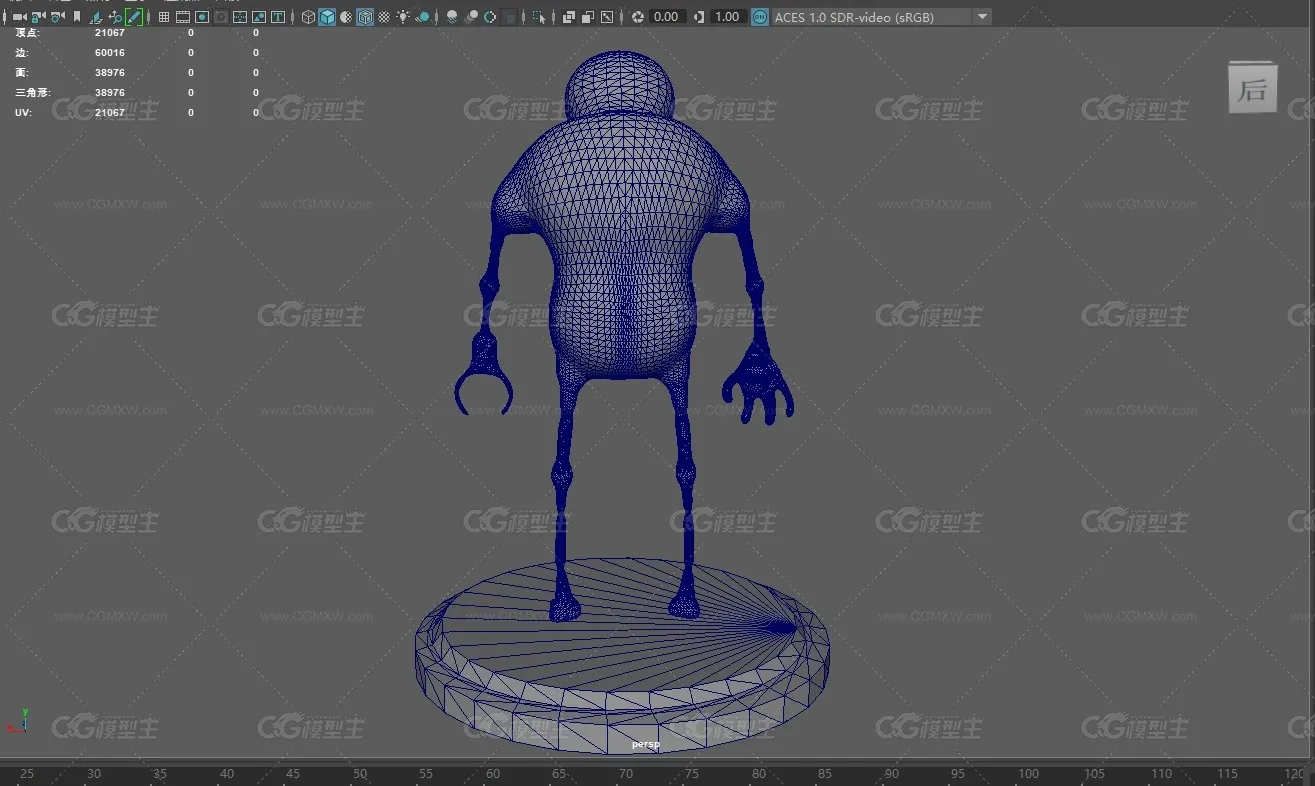Click the 边 count 60016
This screenshot has height=786, width=1315.
(110, 53)
